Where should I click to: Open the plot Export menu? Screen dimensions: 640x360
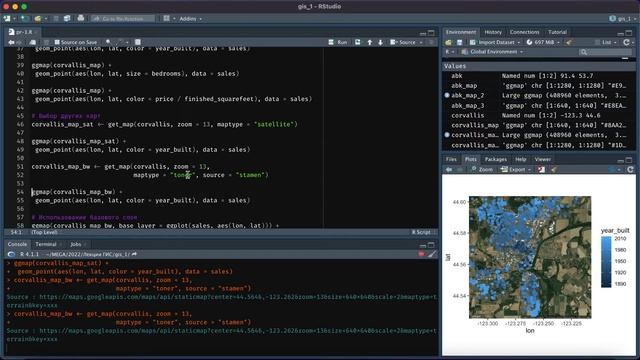515,169
